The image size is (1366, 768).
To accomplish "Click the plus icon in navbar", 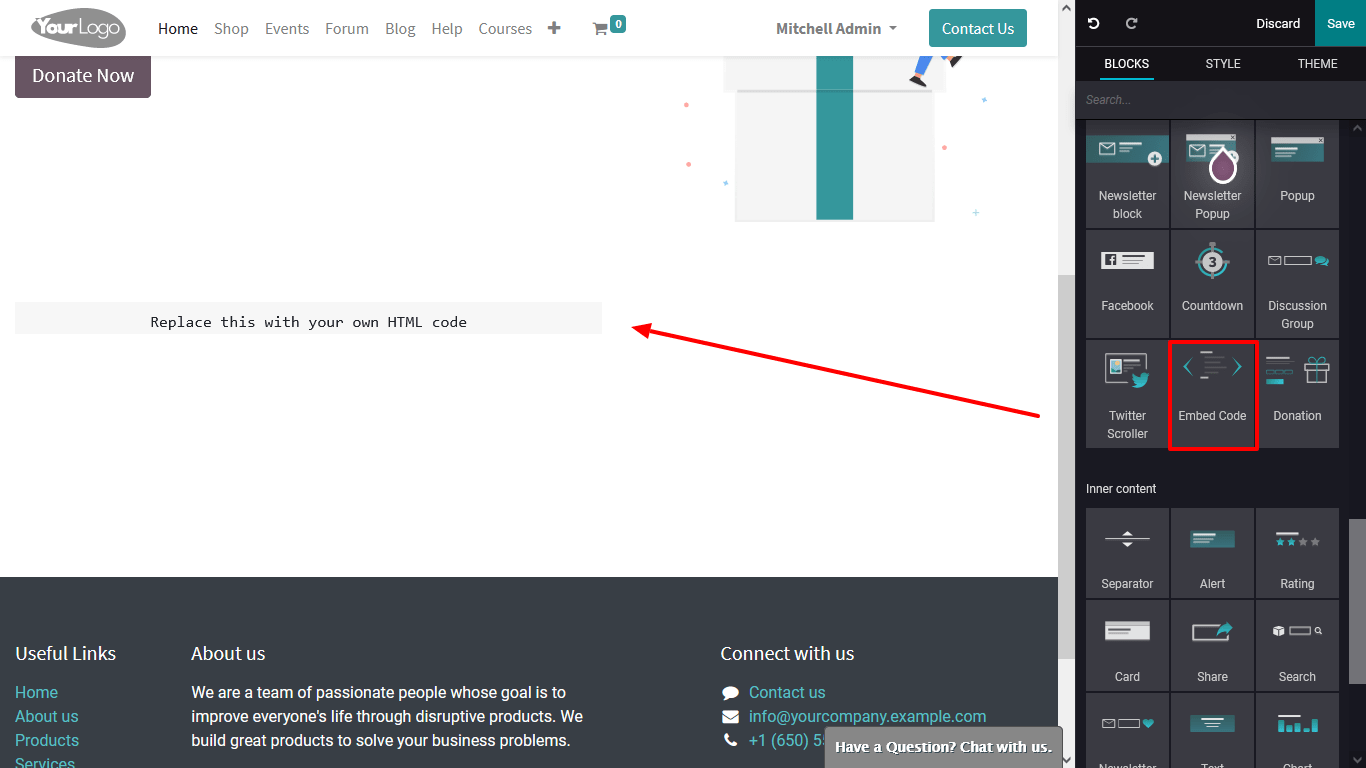I will [554, 28].
